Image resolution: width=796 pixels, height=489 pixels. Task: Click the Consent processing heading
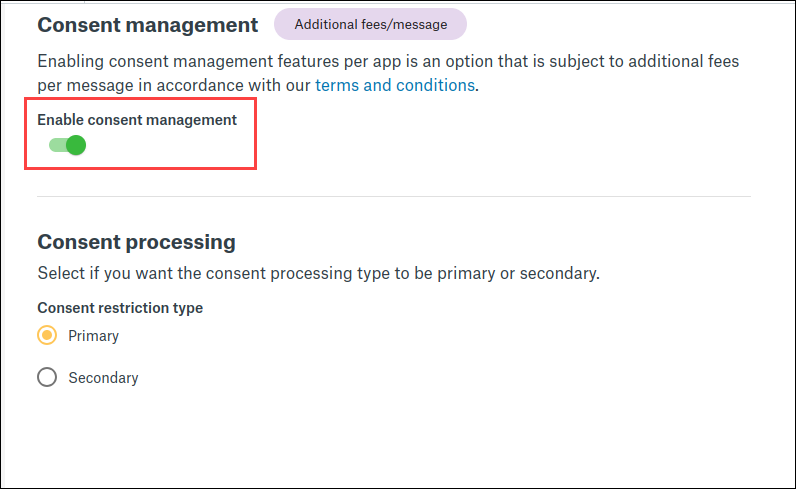[x=136, y=242]
